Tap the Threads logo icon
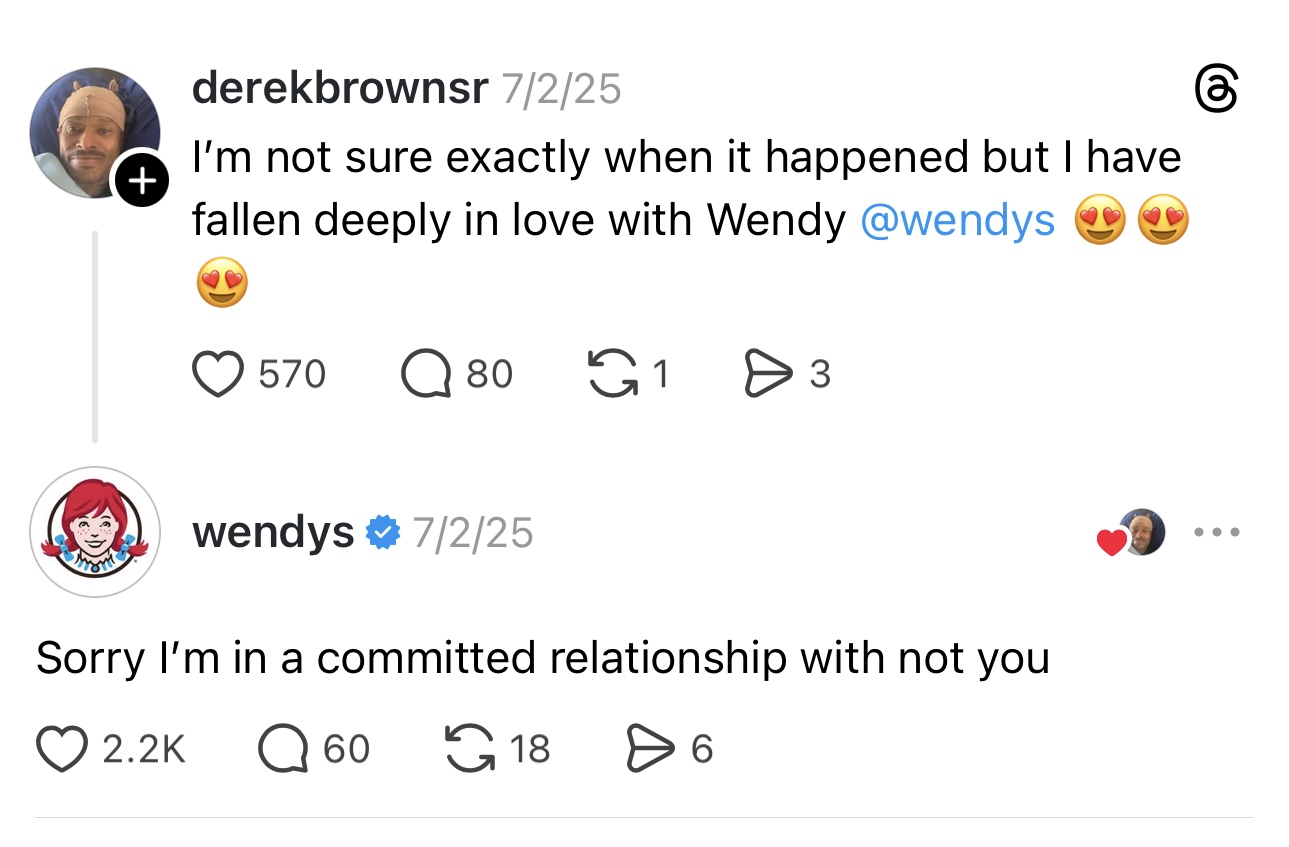Viewport: 1289px width, 847px height. pyautogui.click(x=1217, y=90)
